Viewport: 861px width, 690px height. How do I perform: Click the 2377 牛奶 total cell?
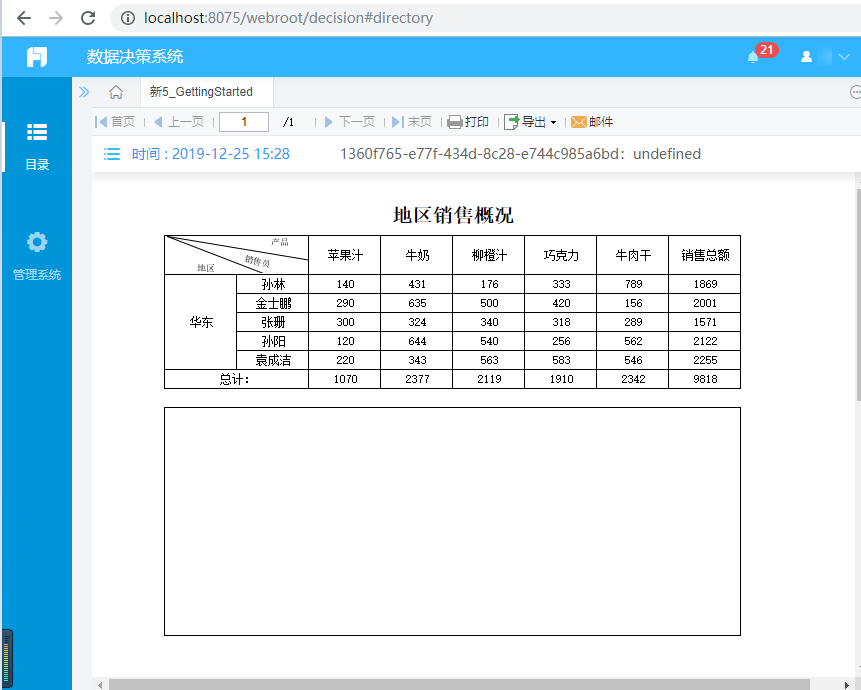pos(417,379)
